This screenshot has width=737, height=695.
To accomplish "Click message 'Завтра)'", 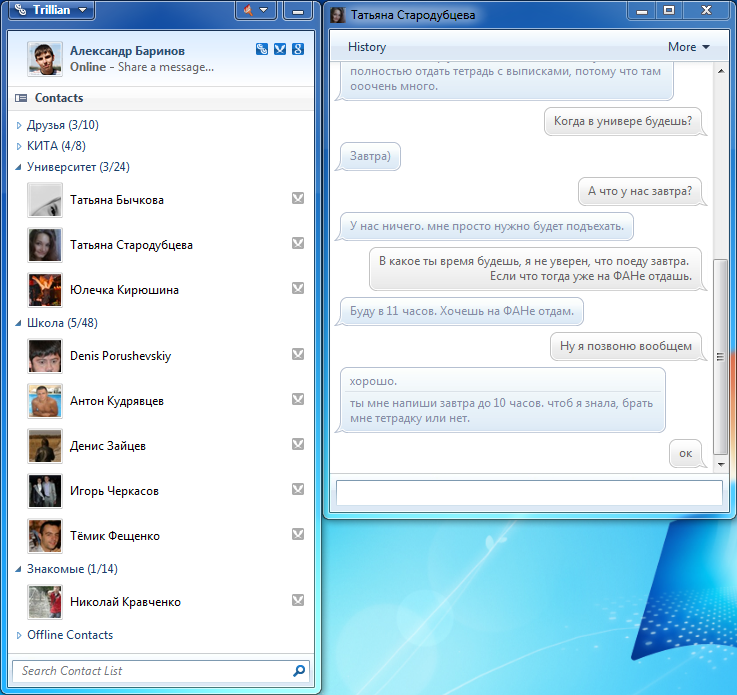I will pyautogui.click(x=370, y=156).
